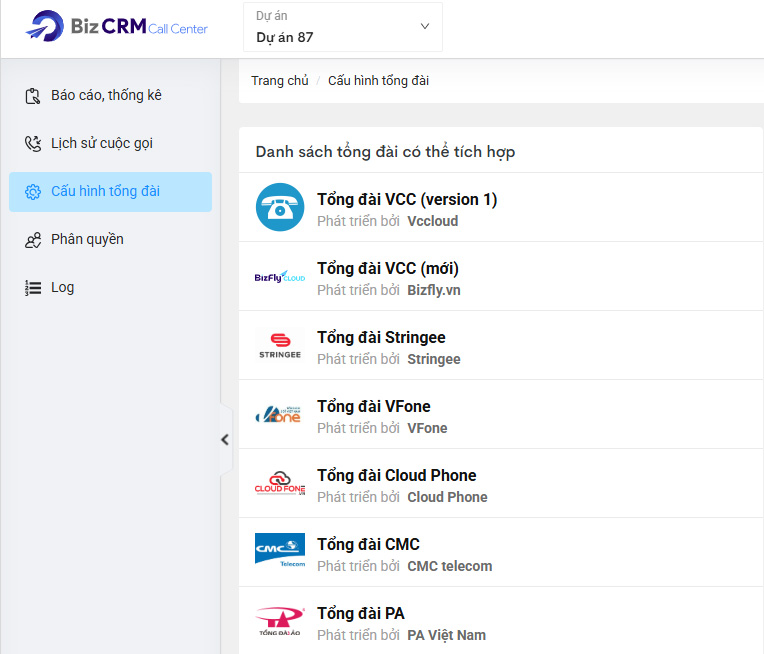The width and height of the screenshot is (764, 654).
Task: Click the blue telephone VCC version 1 logo
Action: 279,207
